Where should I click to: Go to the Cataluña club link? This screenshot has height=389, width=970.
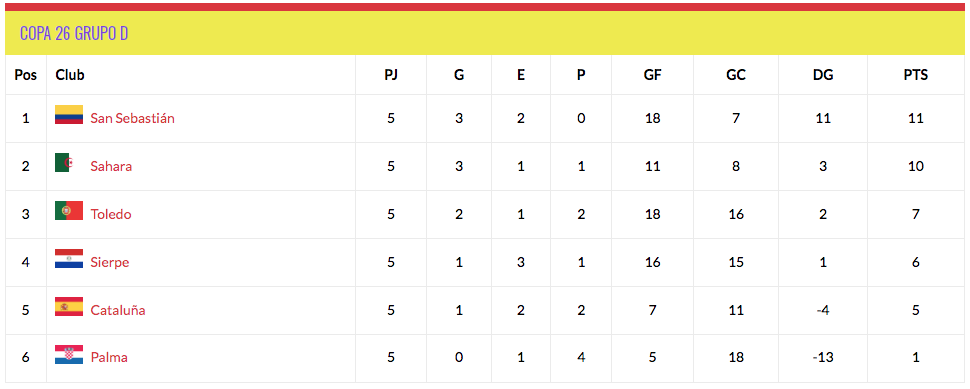[x=118, y=310]
